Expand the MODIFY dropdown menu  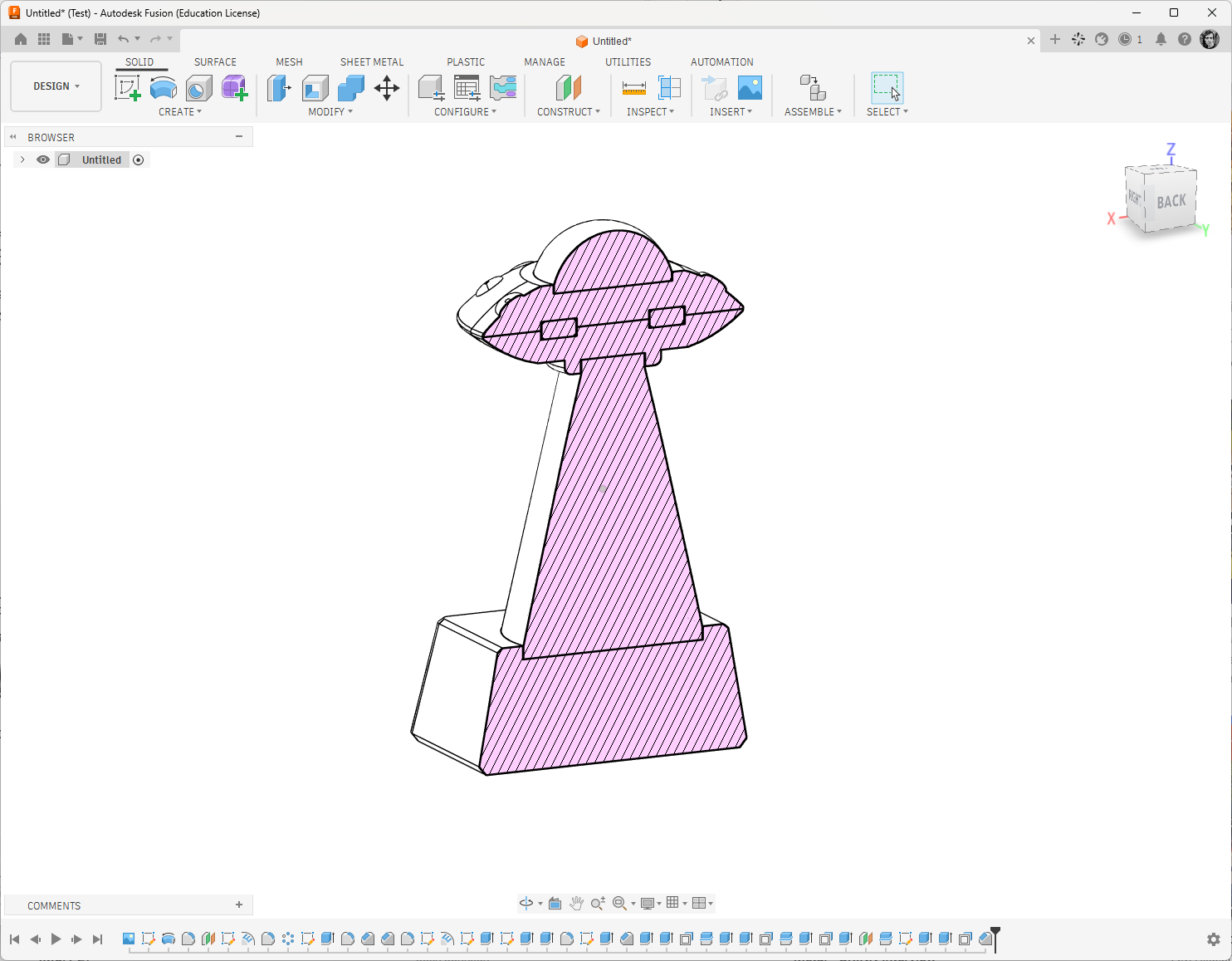[330, 111]
